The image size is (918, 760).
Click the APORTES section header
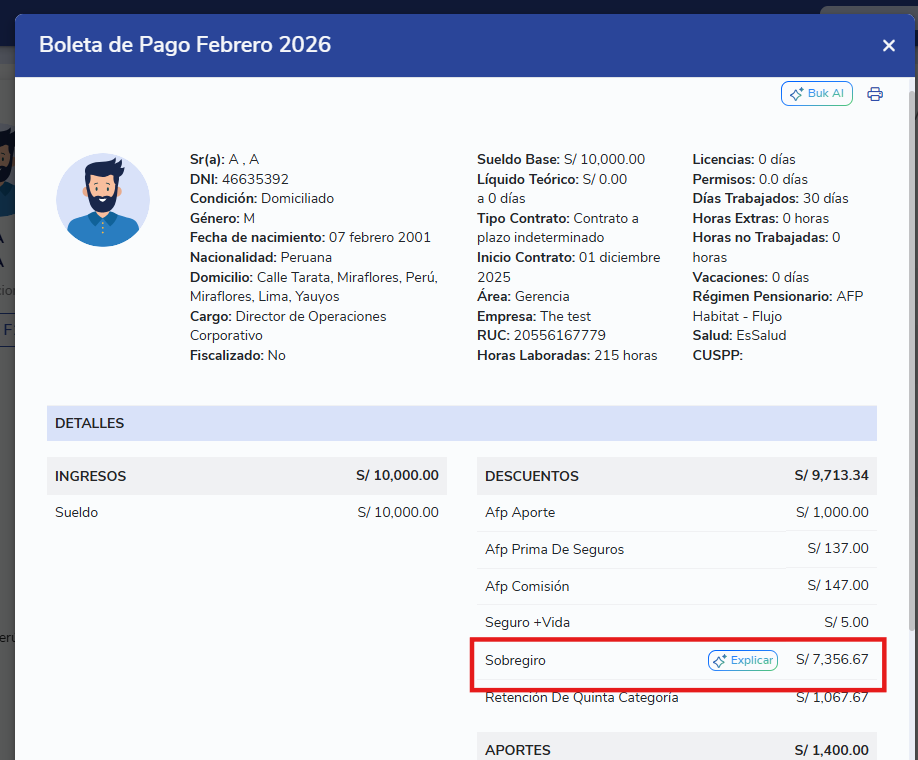coord(518,750)
